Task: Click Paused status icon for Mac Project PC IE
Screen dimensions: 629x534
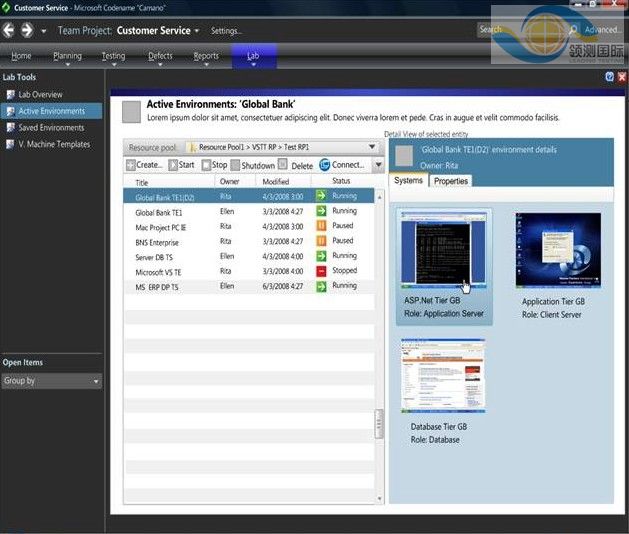Action: (321, 226)
